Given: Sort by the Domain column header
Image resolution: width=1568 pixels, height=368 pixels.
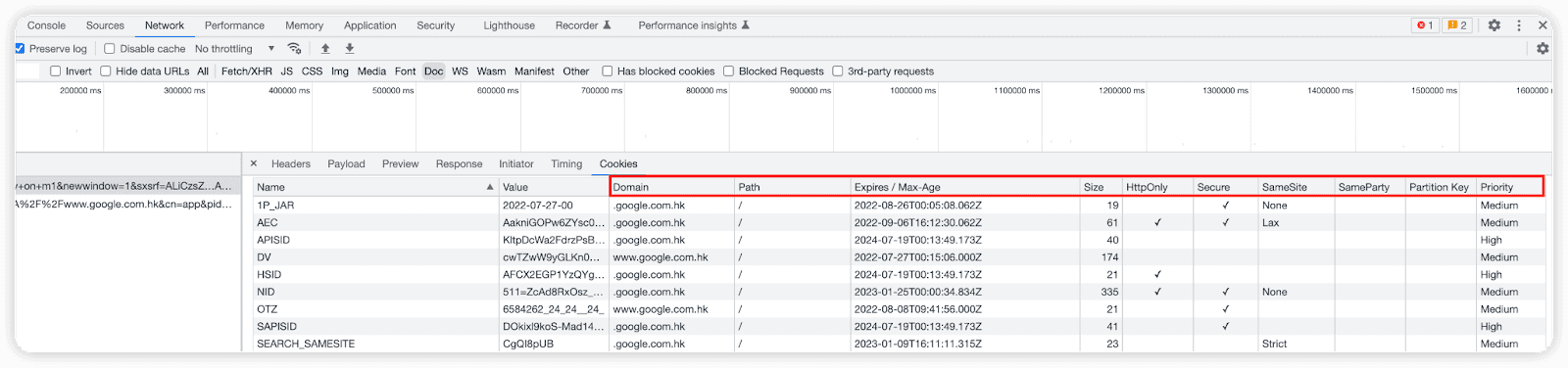Looking at the screenshot, I should 671,187.
